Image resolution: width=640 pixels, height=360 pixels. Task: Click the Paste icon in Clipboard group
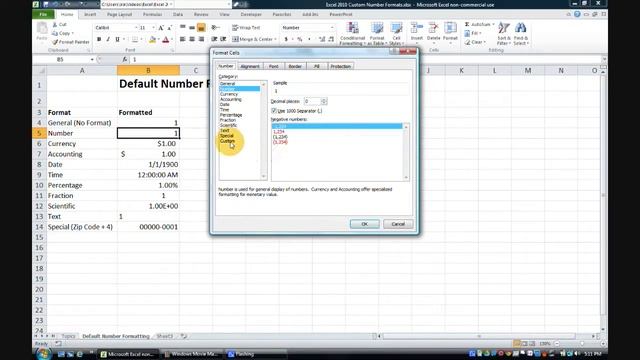point(42,29)
